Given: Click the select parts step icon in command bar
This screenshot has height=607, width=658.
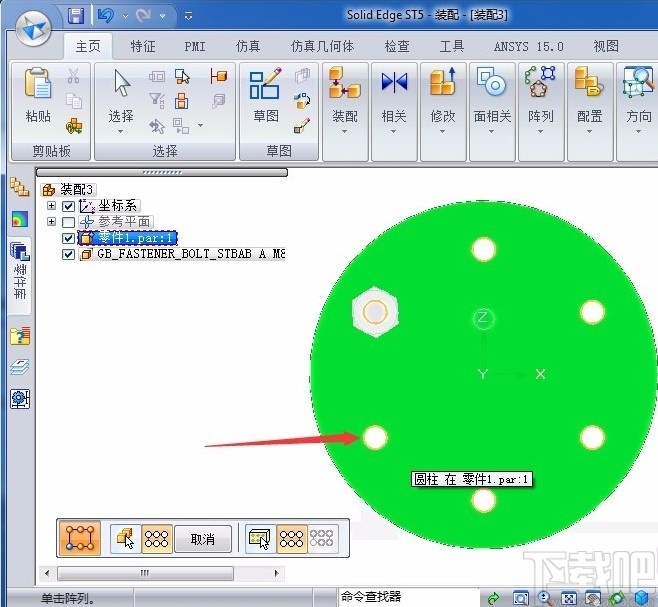Looking at the screenshot, I should [125, 539].
